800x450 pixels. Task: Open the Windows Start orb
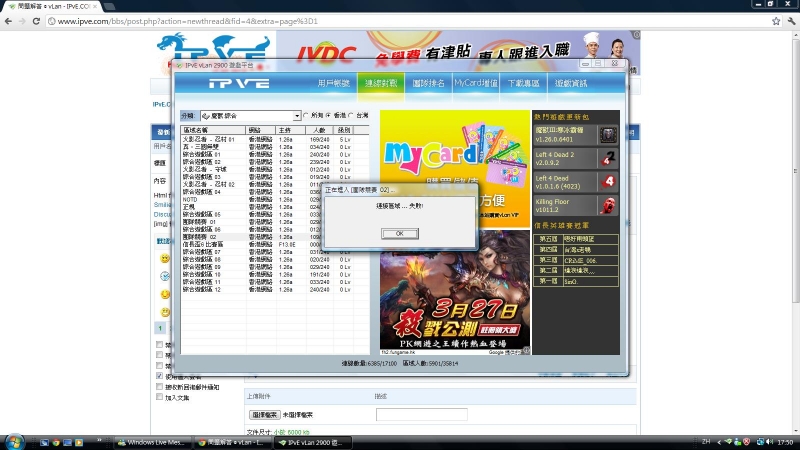[x=14, y=442]
